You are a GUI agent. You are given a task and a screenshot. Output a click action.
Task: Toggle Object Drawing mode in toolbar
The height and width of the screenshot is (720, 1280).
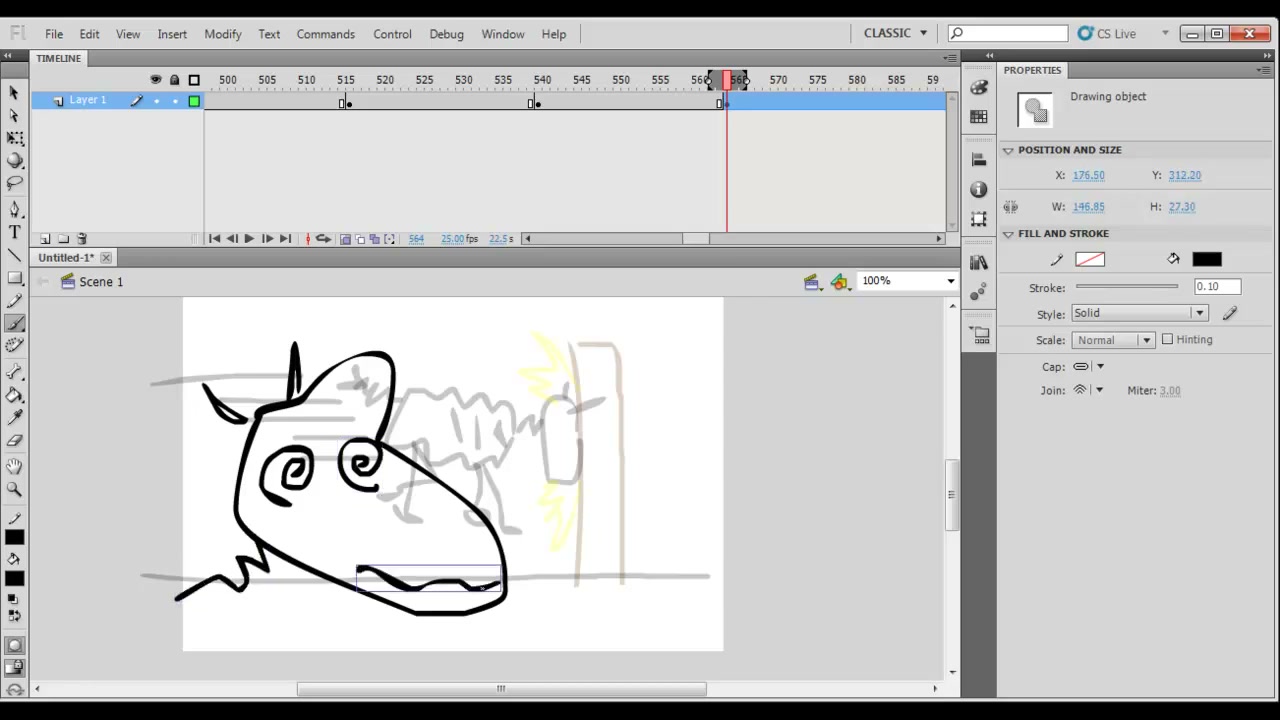pos(14,646)
